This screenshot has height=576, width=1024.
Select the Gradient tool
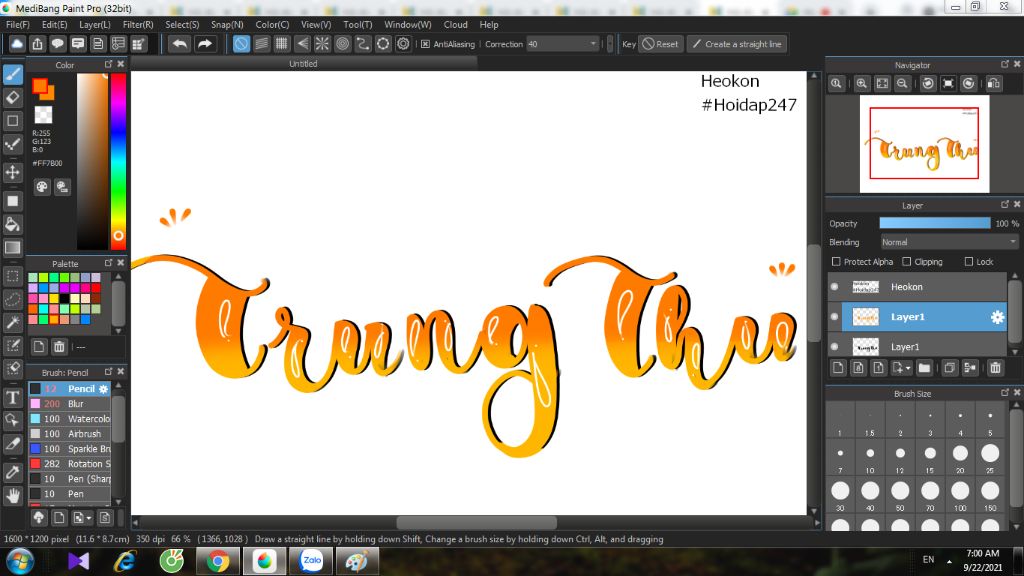point(12,248)
